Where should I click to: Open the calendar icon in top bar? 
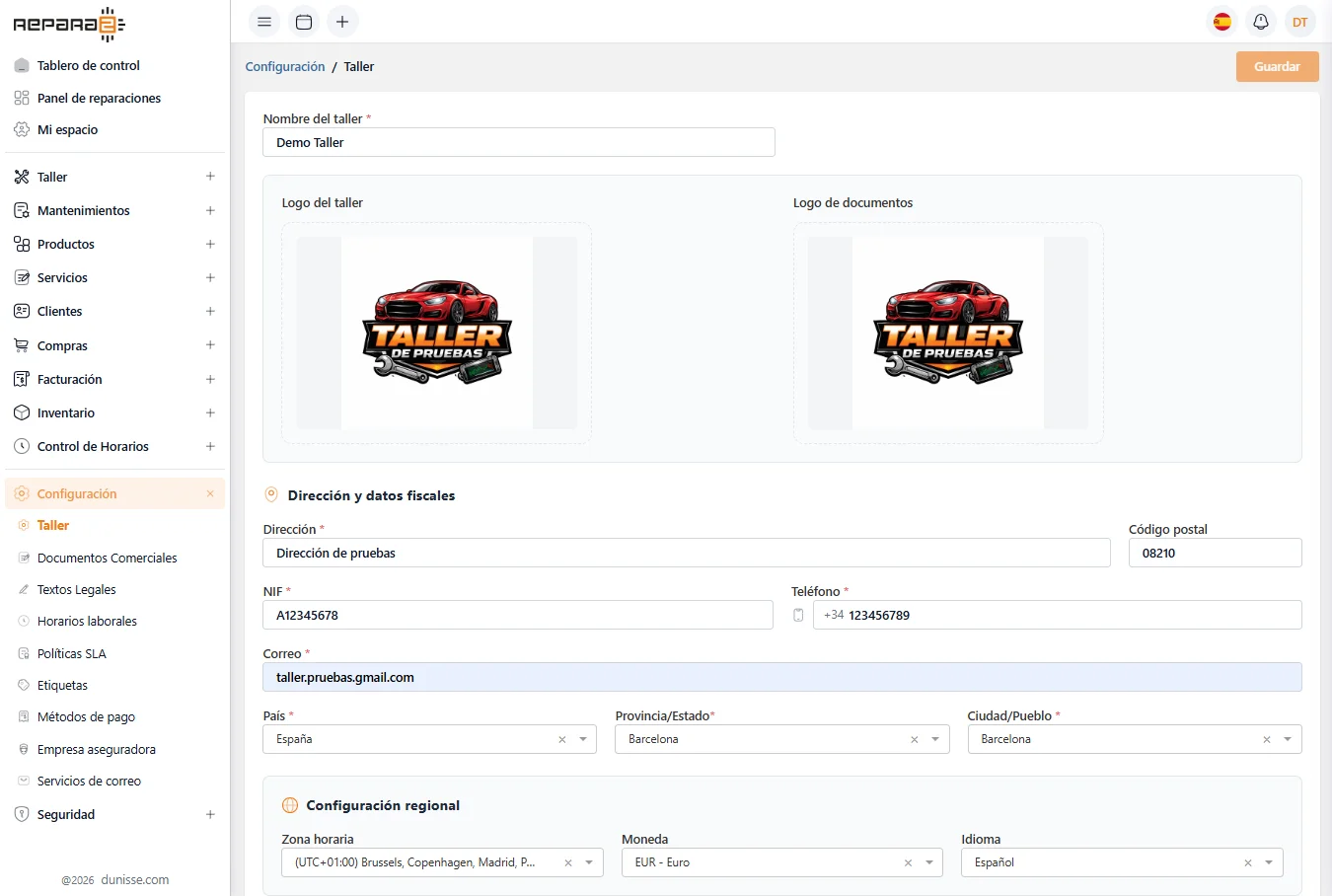304,22
